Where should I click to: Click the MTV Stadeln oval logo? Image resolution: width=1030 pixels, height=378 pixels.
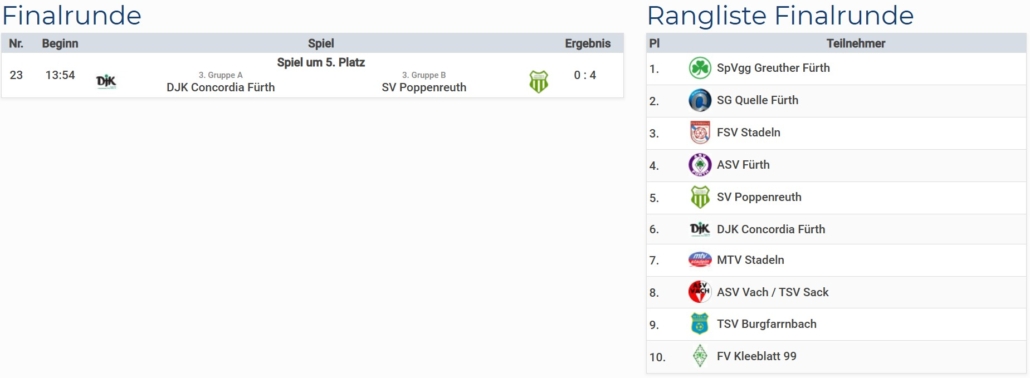(x=700, y=260)
